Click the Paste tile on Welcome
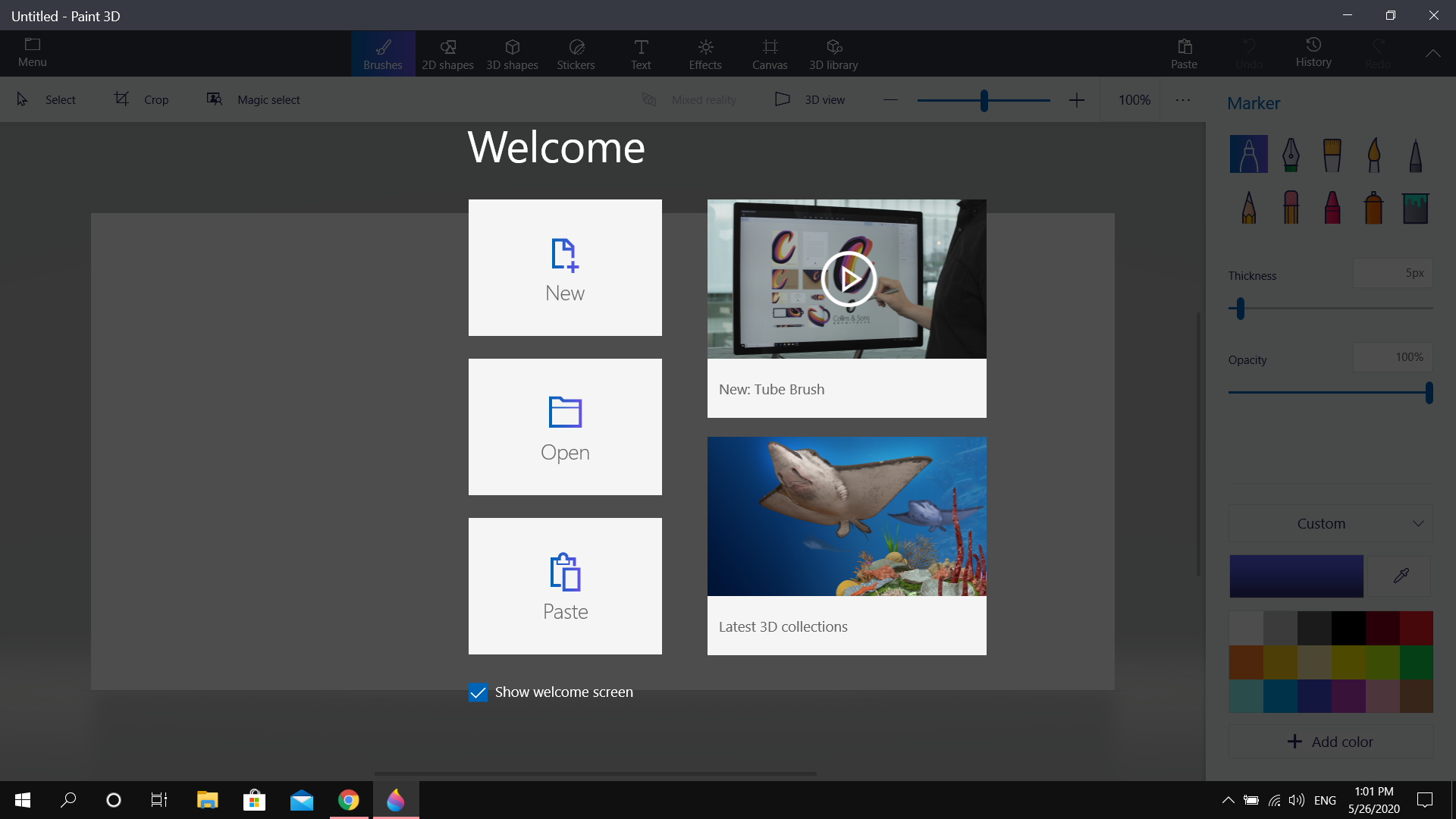The height and width of the screenshot is (819, 1456). 565,586
